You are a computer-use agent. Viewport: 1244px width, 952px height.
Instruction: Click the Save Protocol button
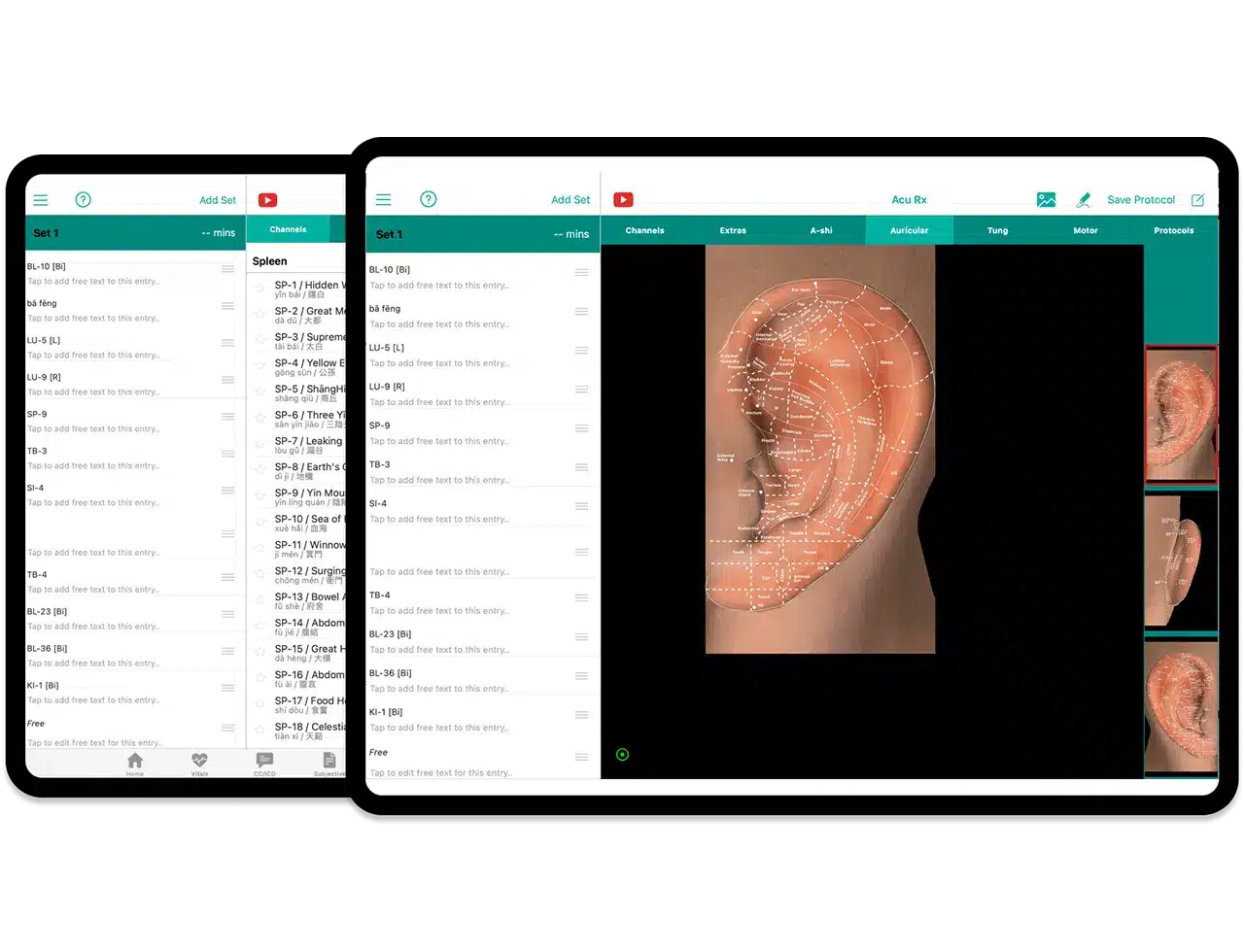pos(1140,200)
